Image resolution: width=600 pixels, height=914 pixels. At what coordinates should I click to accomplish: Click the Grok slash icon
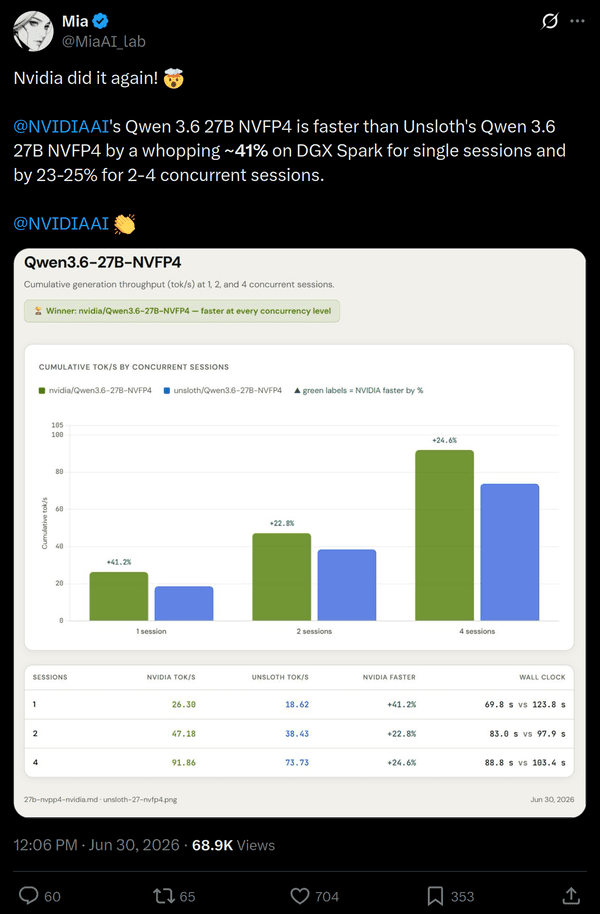tap(549, 22)
